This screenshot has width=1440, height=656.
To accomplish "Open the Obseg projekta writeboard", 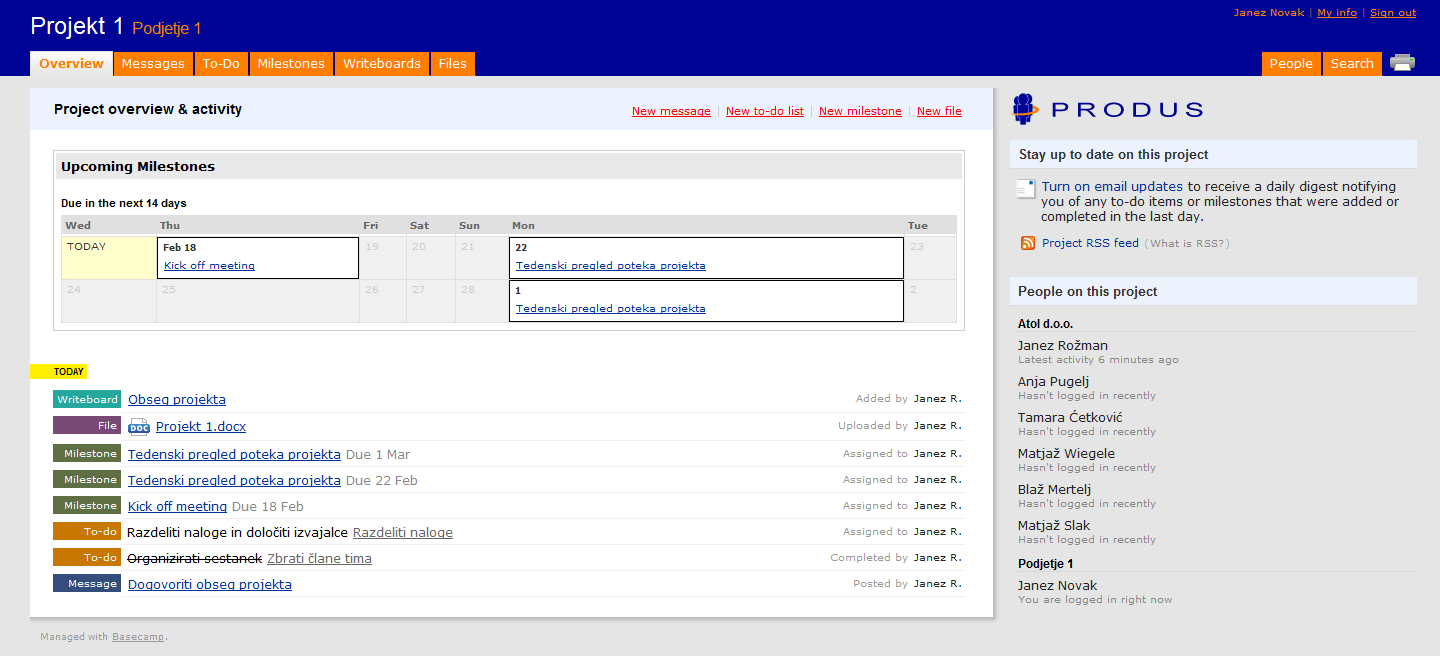I will point(177,400).
